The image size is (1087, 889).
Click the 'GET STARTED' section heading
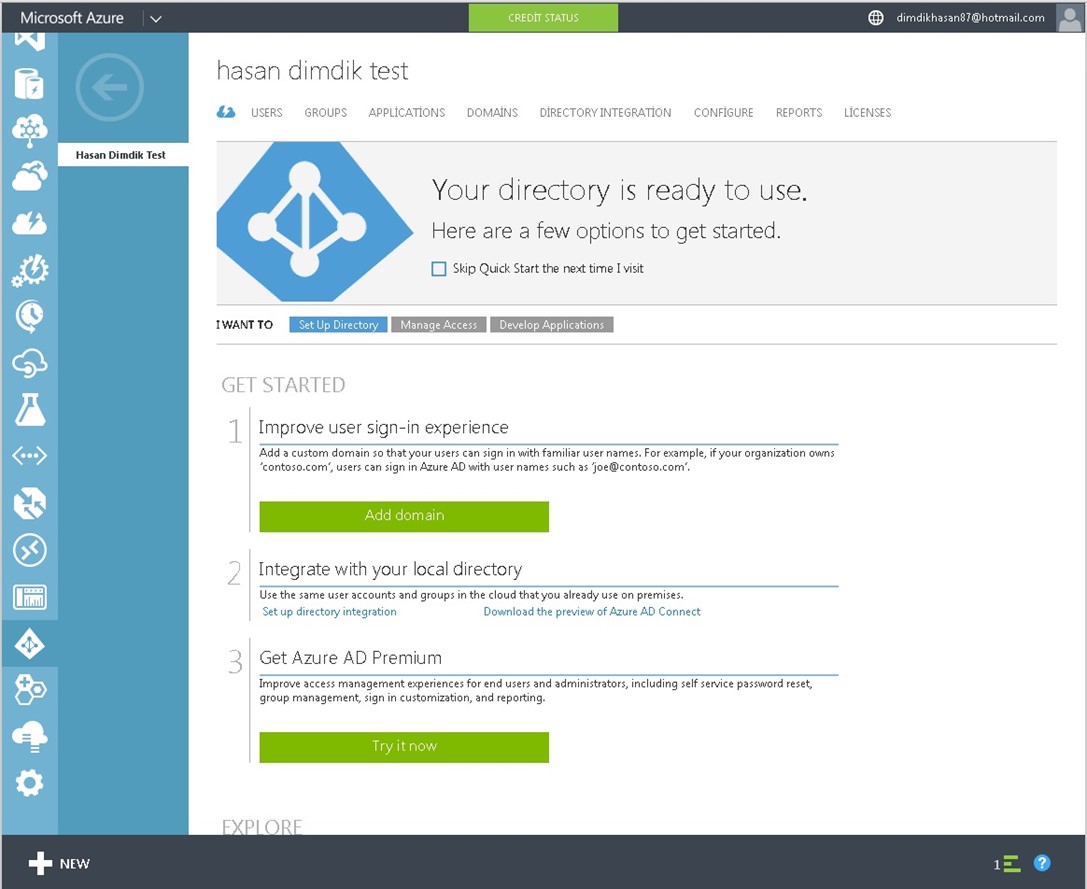[x=283, y=385]
